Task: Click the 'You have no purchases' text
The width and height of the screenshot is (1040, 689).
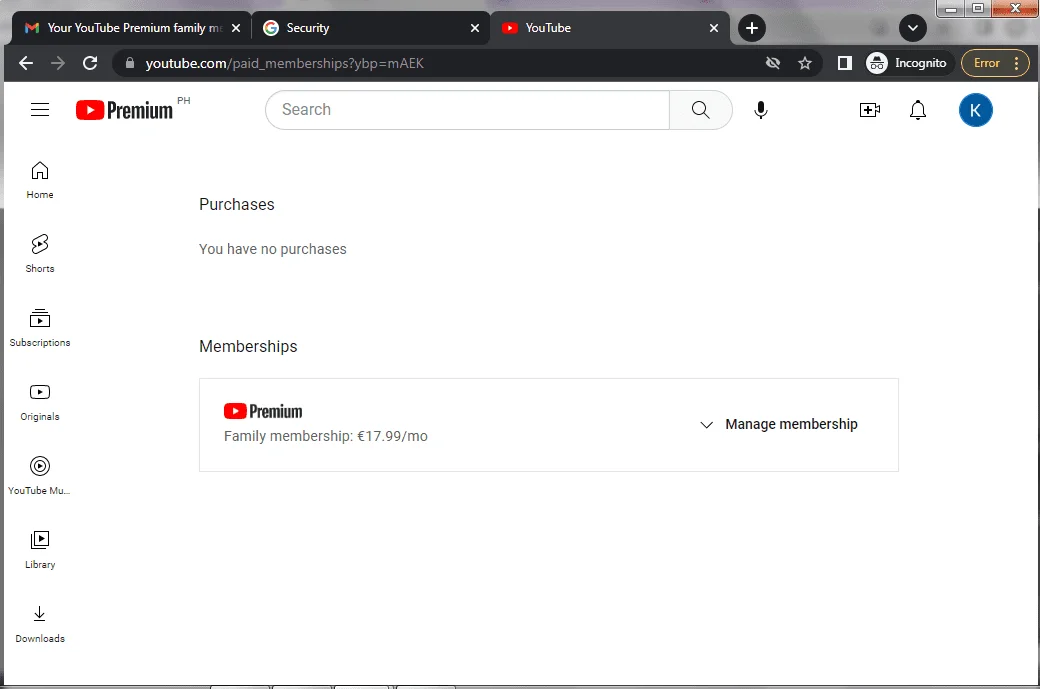Action: pos(273,249)
